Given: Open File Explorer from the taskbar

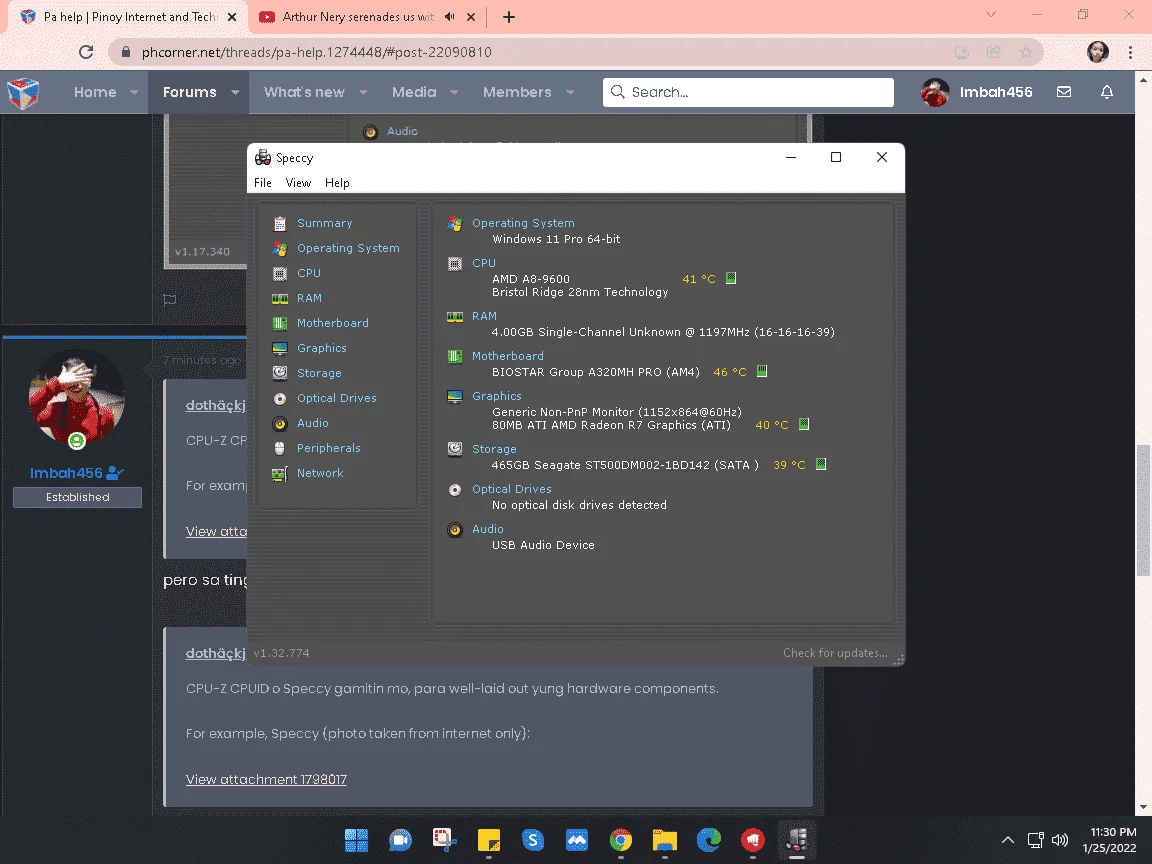Looking at the screenshot, I should tap(665, 840).
